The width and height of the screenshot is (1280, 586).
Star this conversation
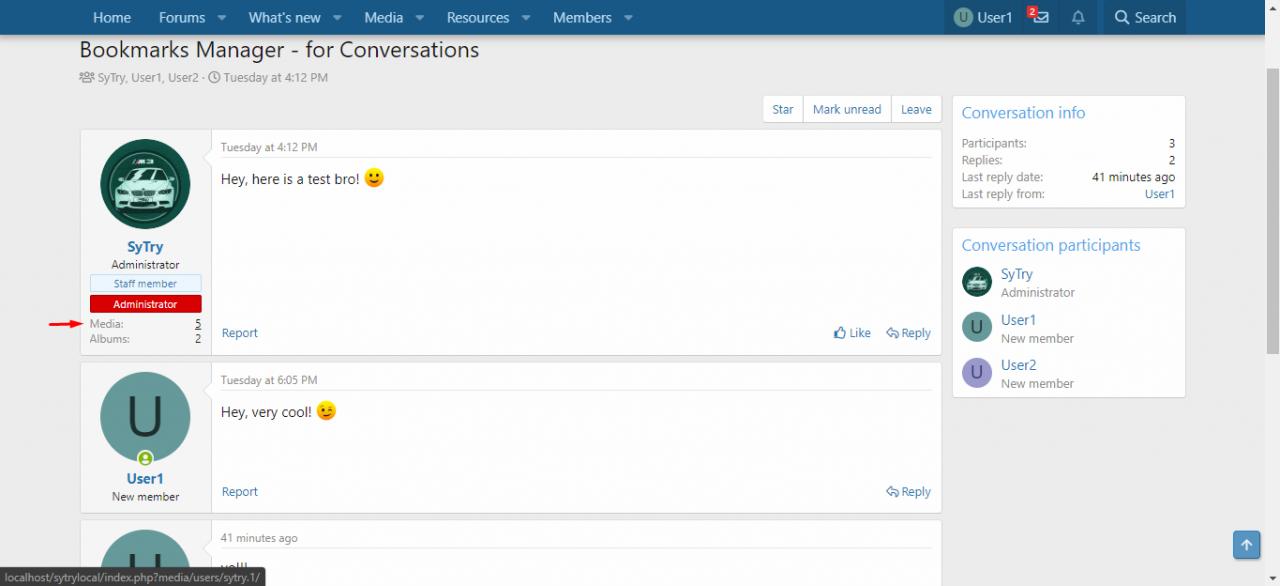782,110
